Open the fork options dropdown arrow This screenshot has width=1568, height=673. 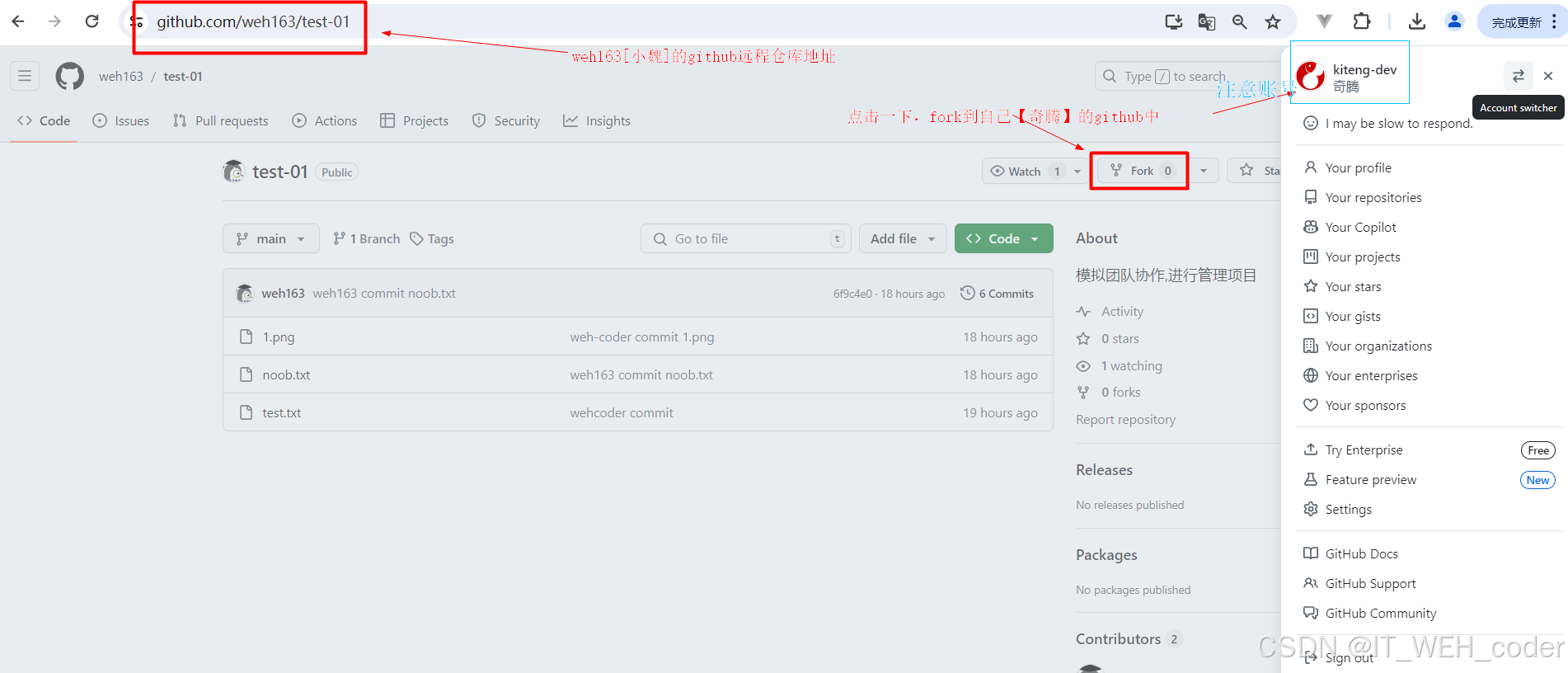1204,171
